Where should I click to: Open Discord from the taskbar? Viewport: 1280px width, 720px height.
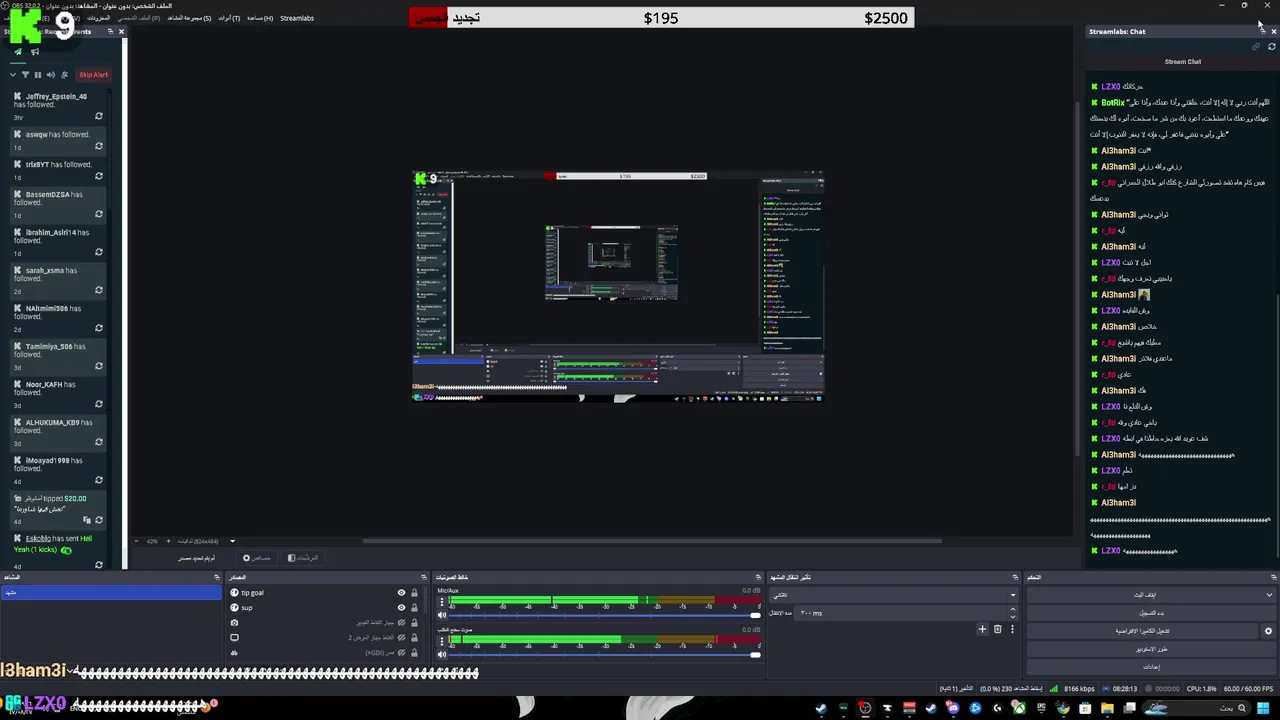(x=953, y=708)
